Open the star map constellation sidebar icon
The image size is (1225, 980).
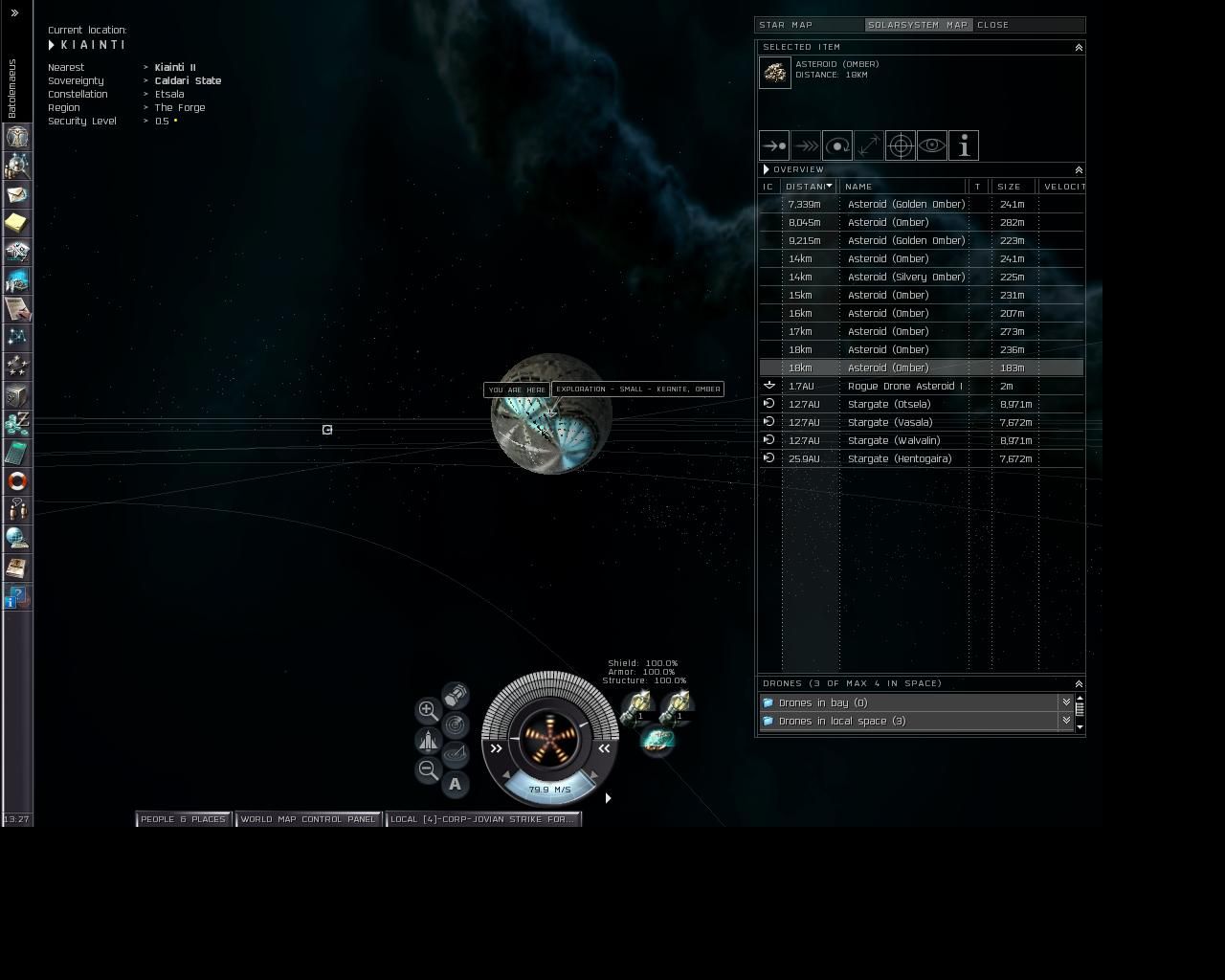(17, 338)
